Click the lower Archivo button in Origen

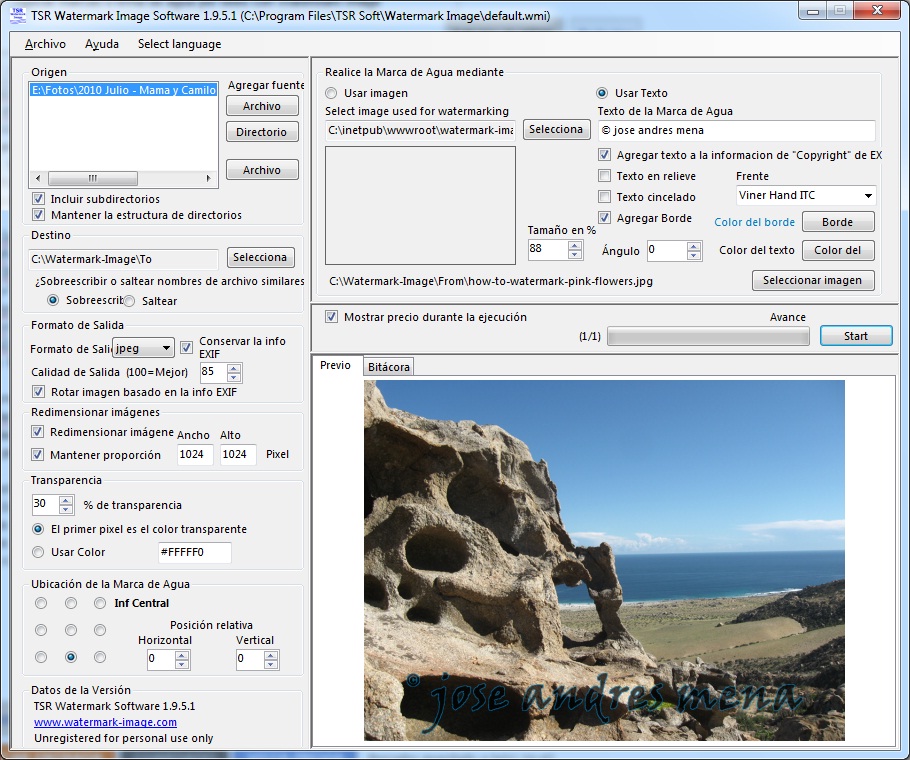coord(262,170)
